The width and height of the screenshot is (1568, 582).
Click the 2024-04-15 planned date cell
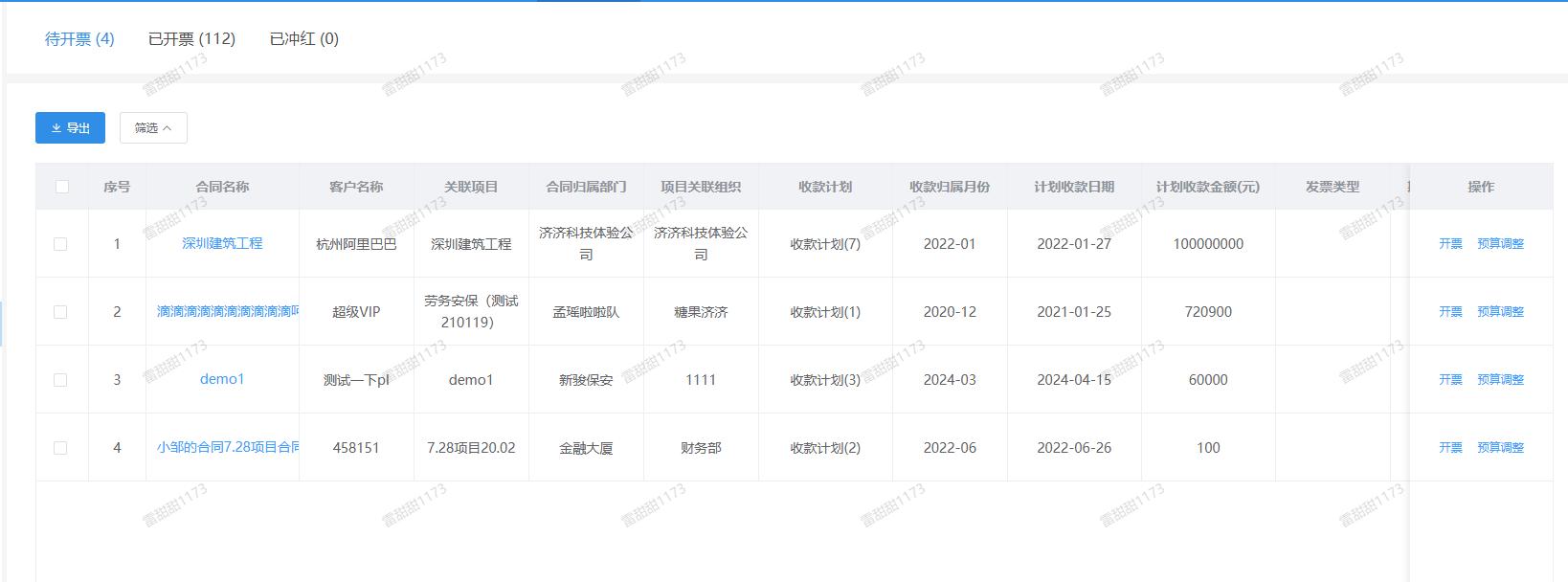[1074, 380]
